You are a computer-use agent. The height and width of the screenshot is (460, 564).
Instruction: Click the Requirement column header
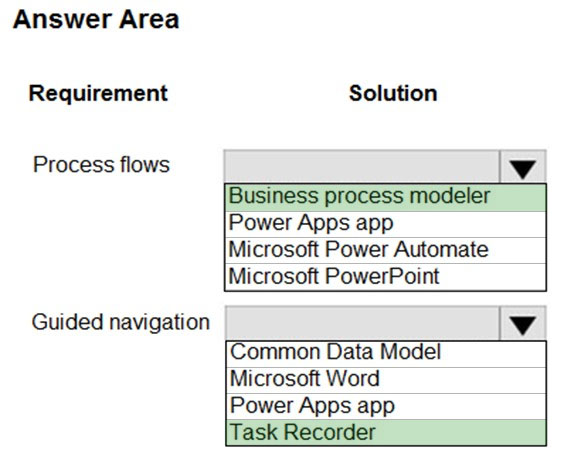[x=98, y=93]
